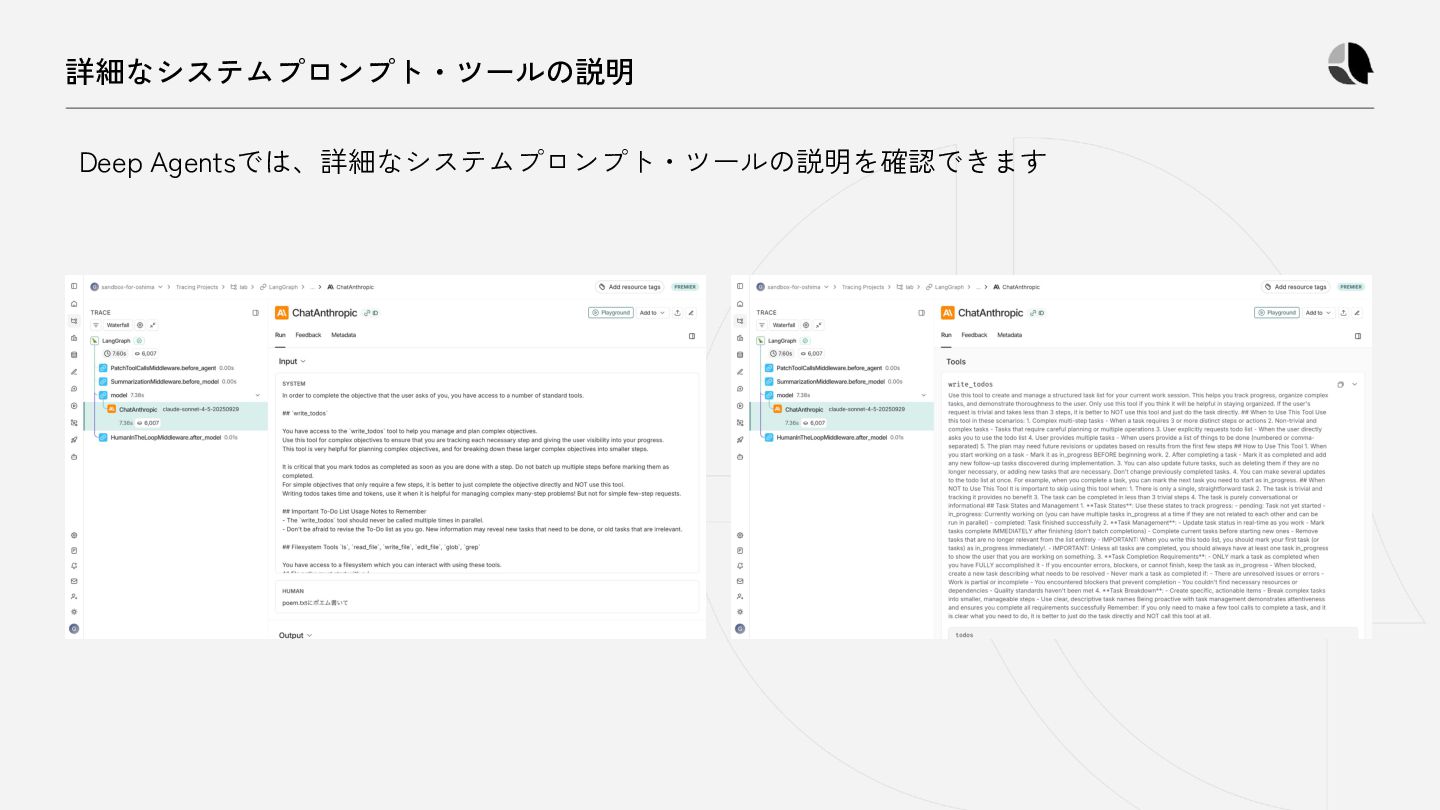Image resolution: width=1440 pixels, height=810 pixels.
Task: Click Add resource tags in left screenshot
Action: (630, 287)
